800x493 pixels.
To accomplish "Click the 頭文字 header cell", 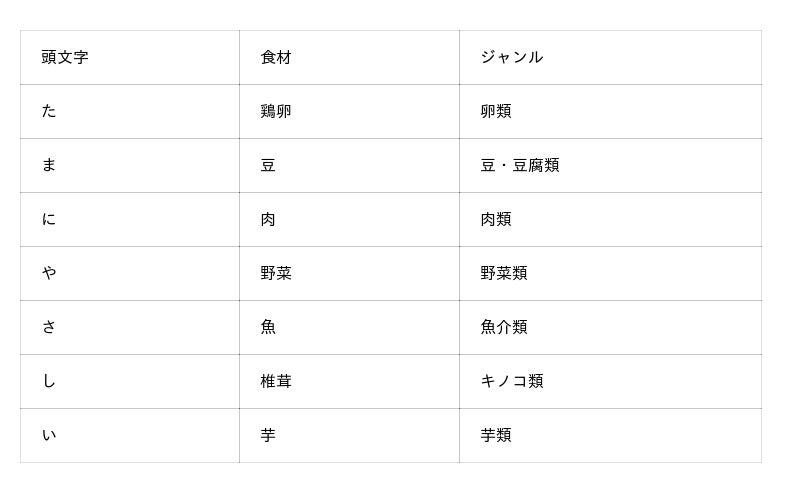I will tap(130, 57).
